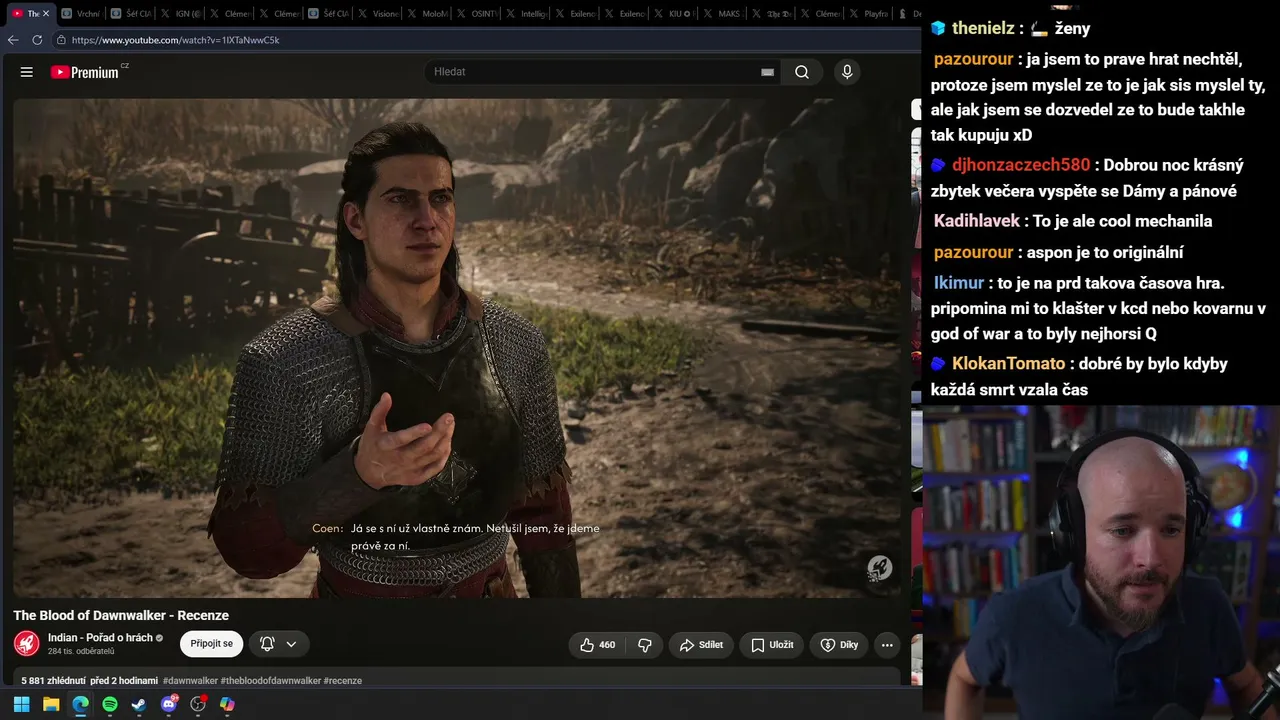Open Microsoft Edge from the taskbar
The image size is (1280, 720).
(x=80, y=704)
